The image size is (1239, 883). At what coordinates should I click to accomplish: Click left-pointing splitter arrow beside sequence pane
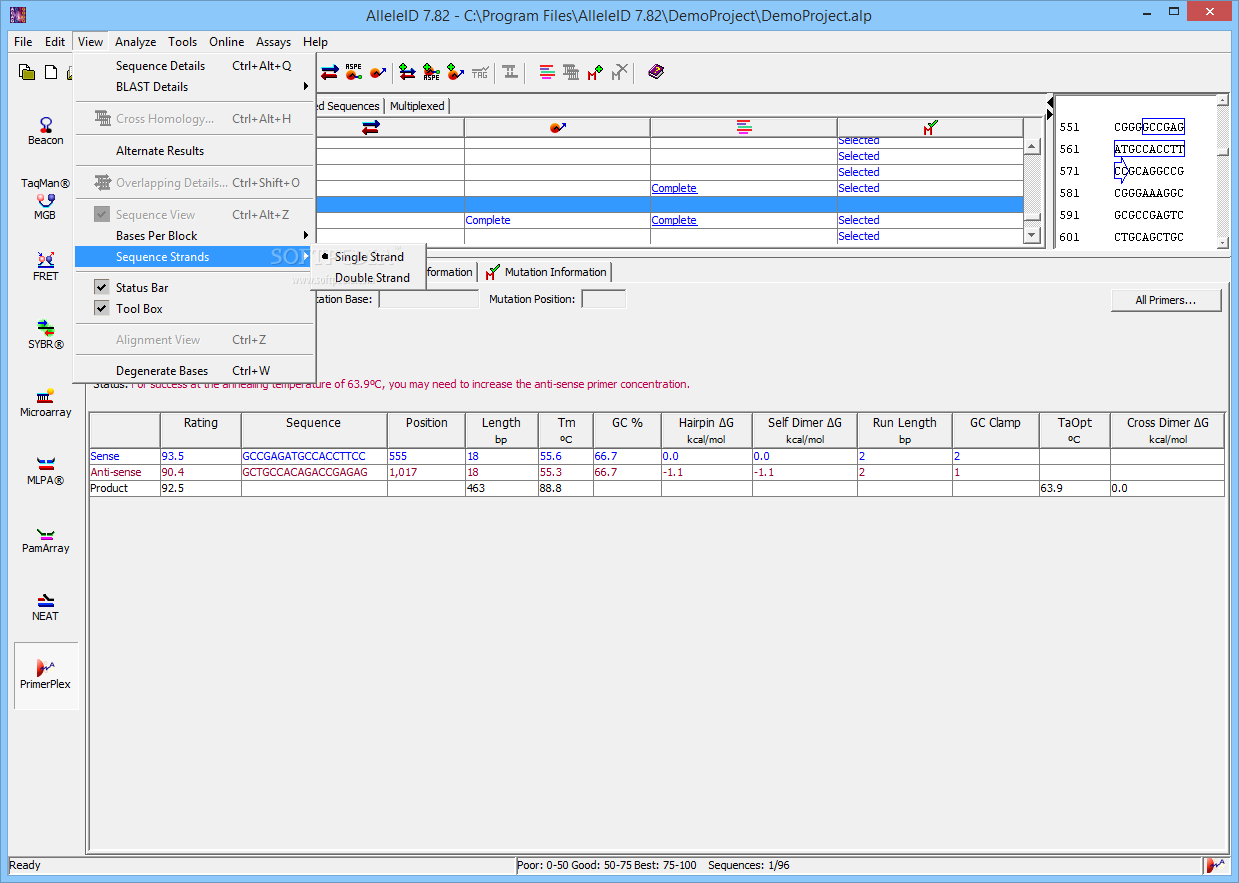[1049, 103]
